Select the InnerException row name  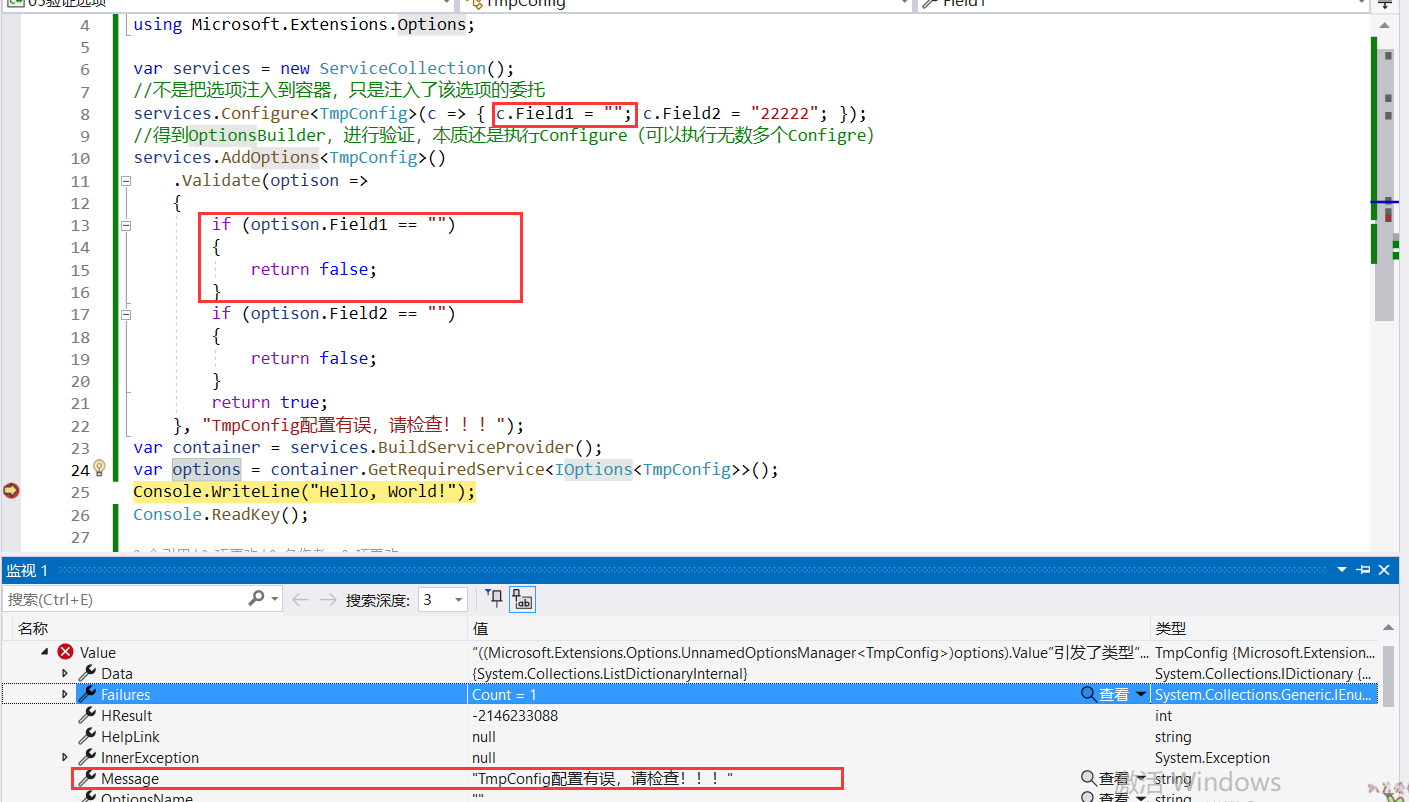(x=150, y=757)
